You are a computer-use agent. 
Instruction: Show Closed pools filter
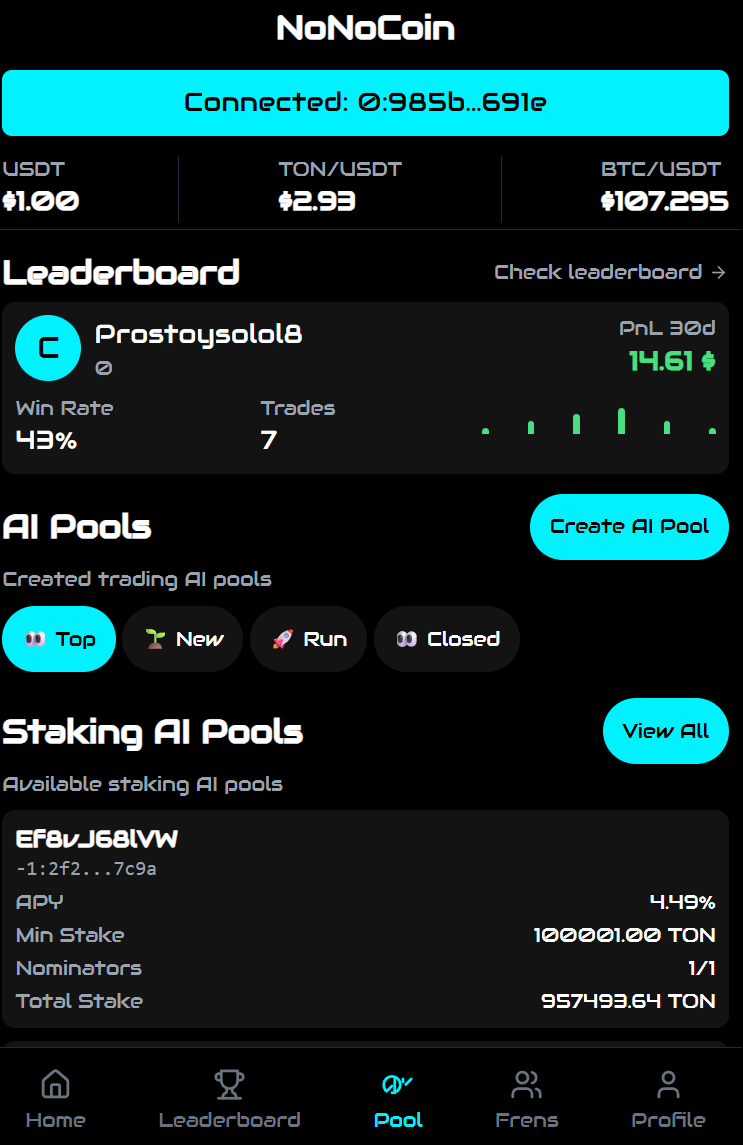(447, 639)
